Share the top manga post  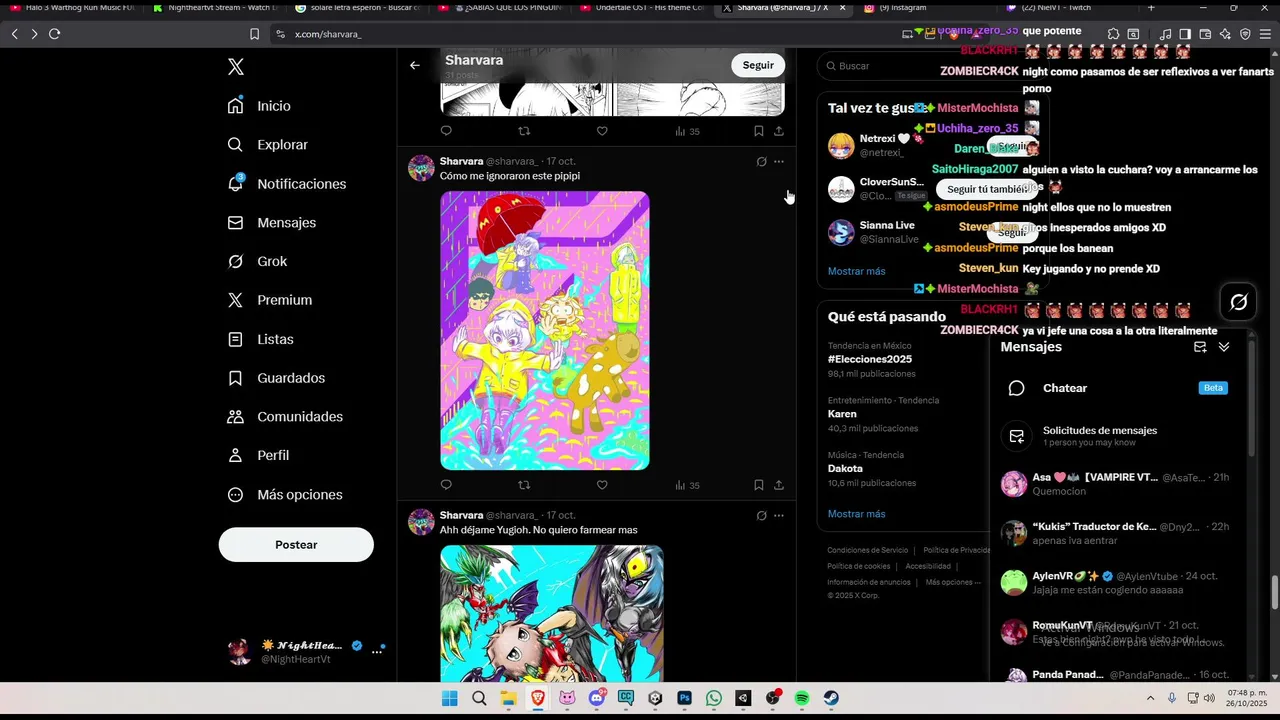click(x=779, y=131)
